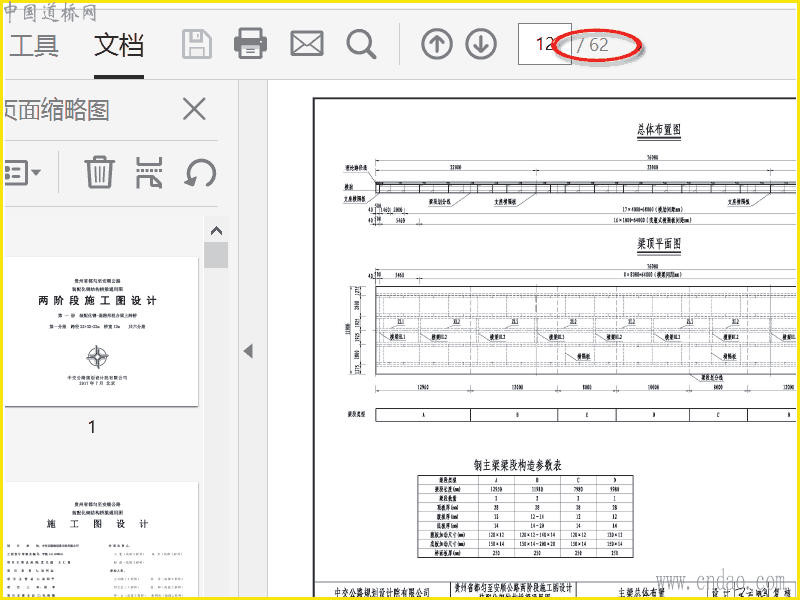800x600 pixels.
Task: Select the second page thumbnail 施工图设计
Action: click(101, 540)
